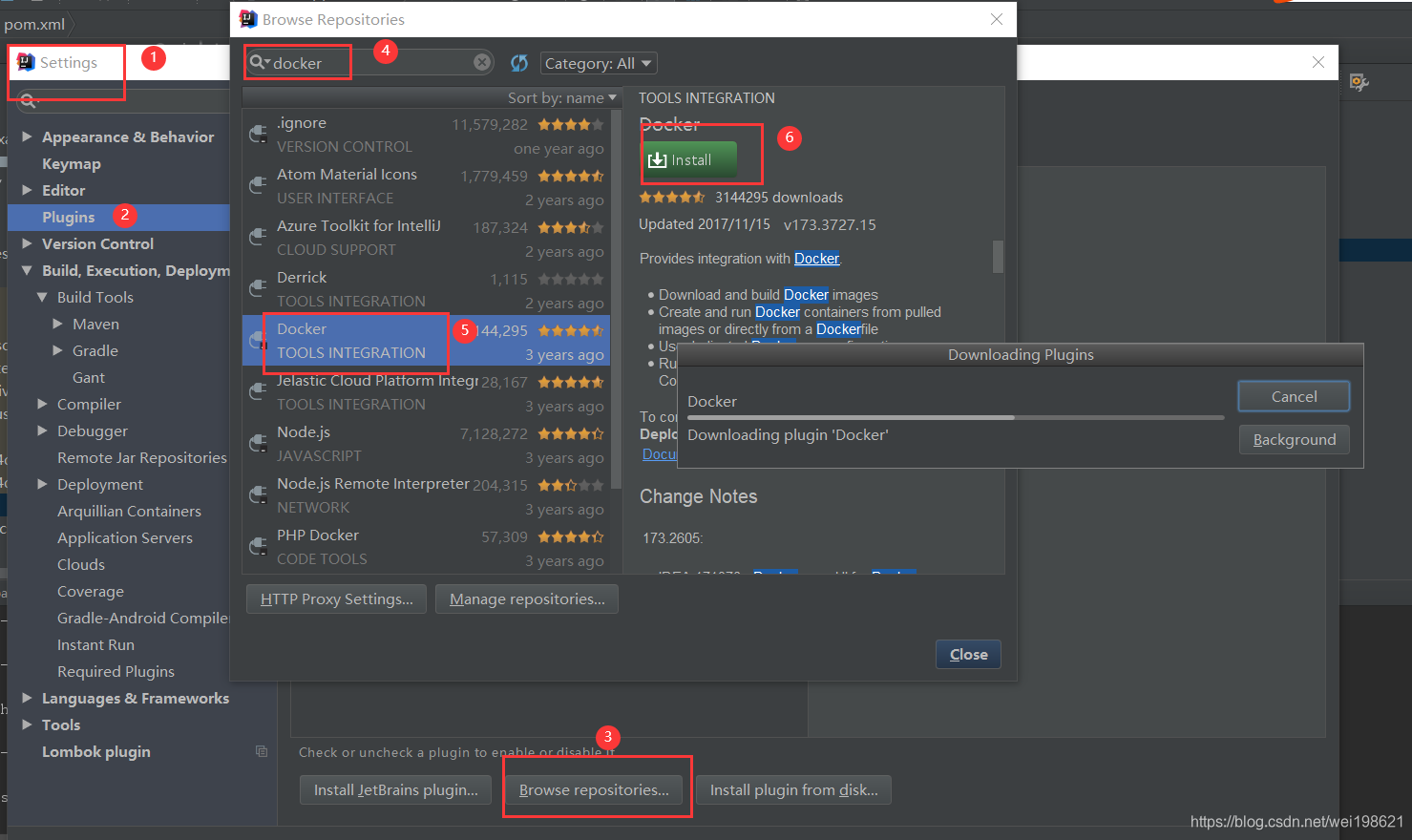Clear the docker search text
Screen dimensions: 1412x840
482,62
